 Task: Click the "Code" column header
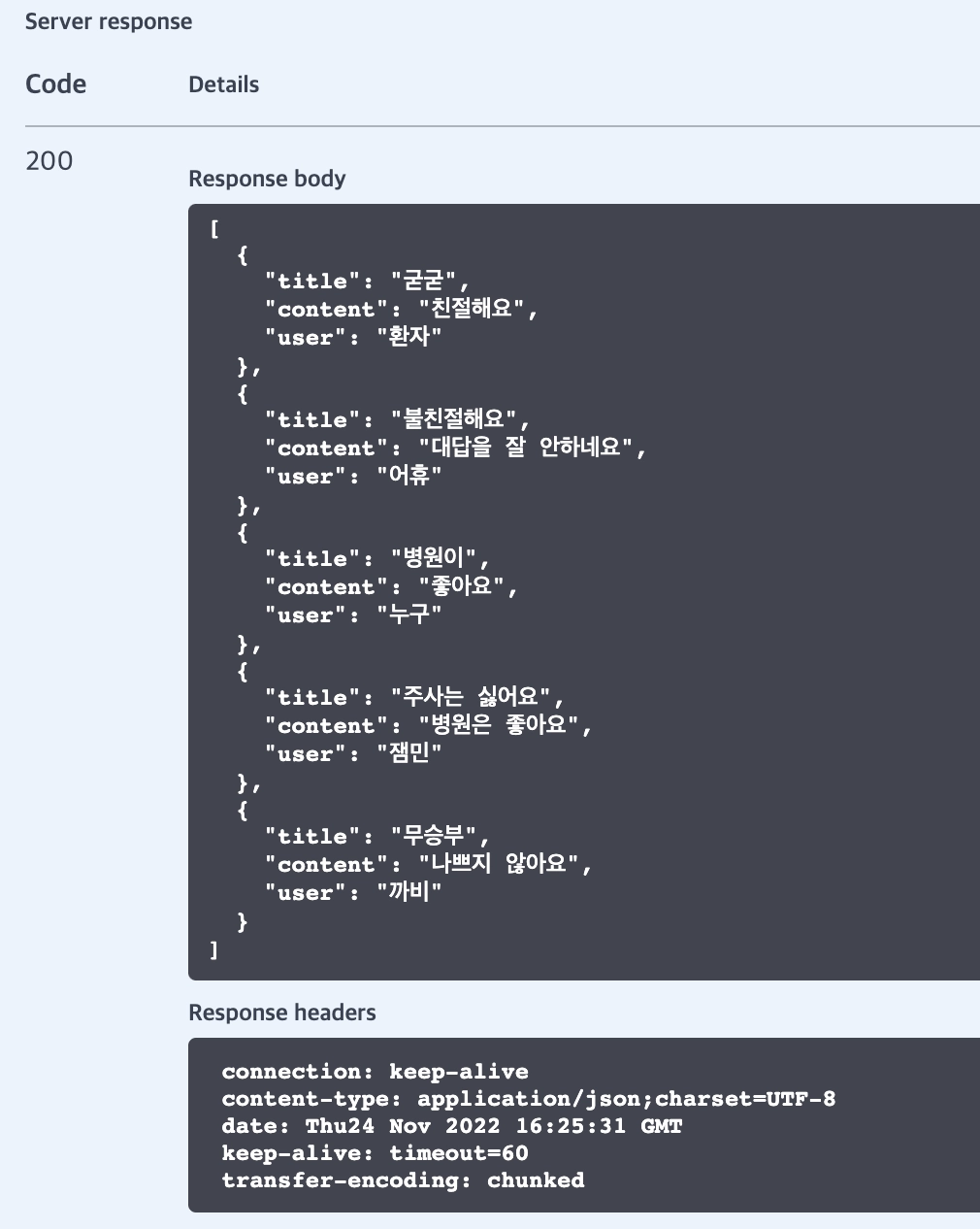pyautogui.click(x=55, y=84)
